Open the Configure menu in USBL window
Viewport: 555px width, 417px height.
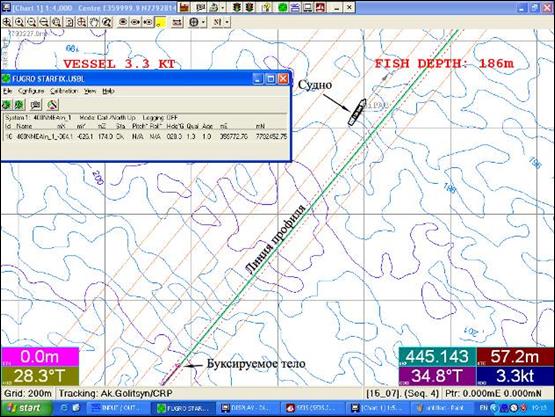pos(31,91)
